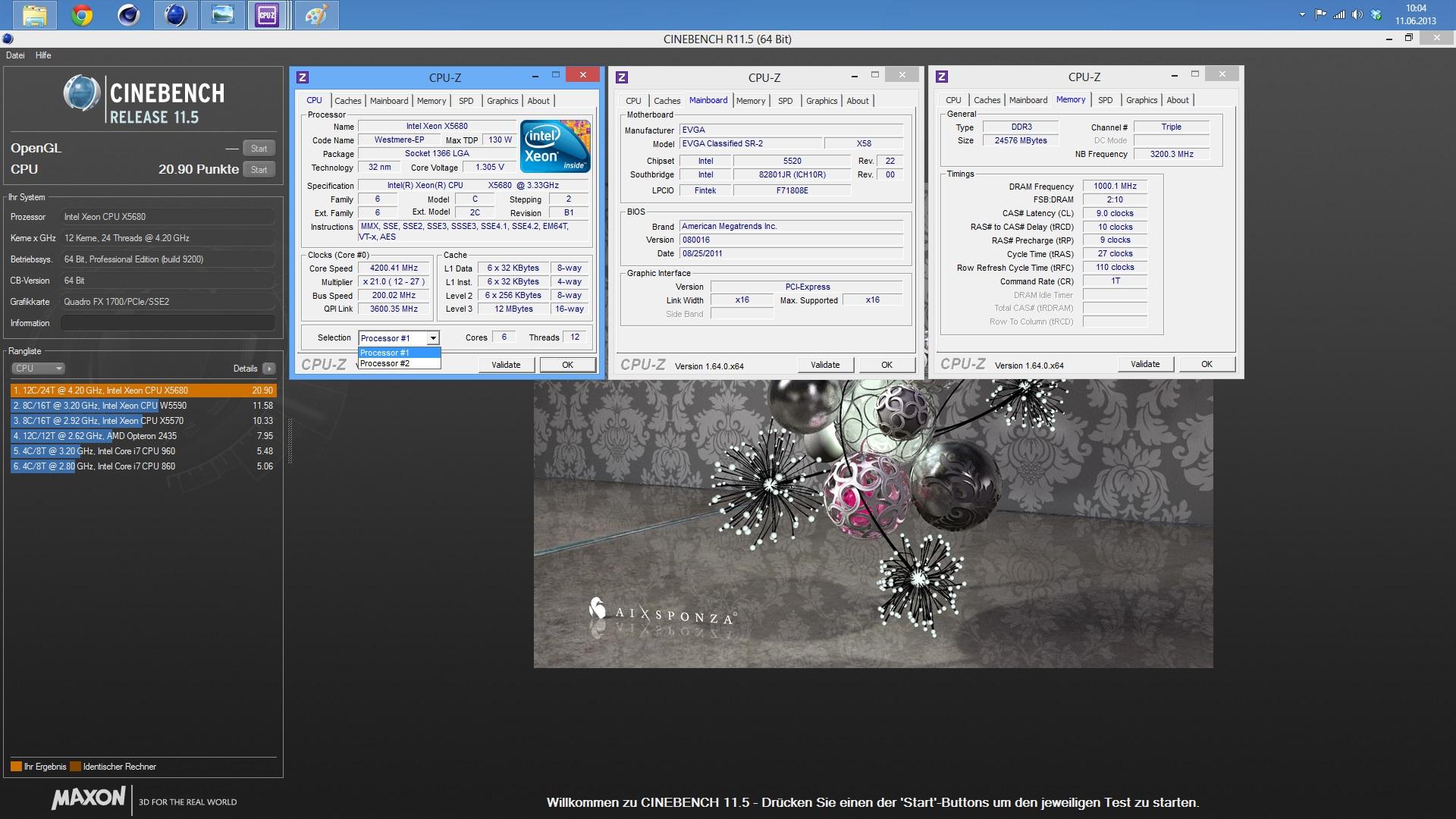Select the Core i7 860 ranking row
The width and height of the screenshot is (1456, 819).
143,466
